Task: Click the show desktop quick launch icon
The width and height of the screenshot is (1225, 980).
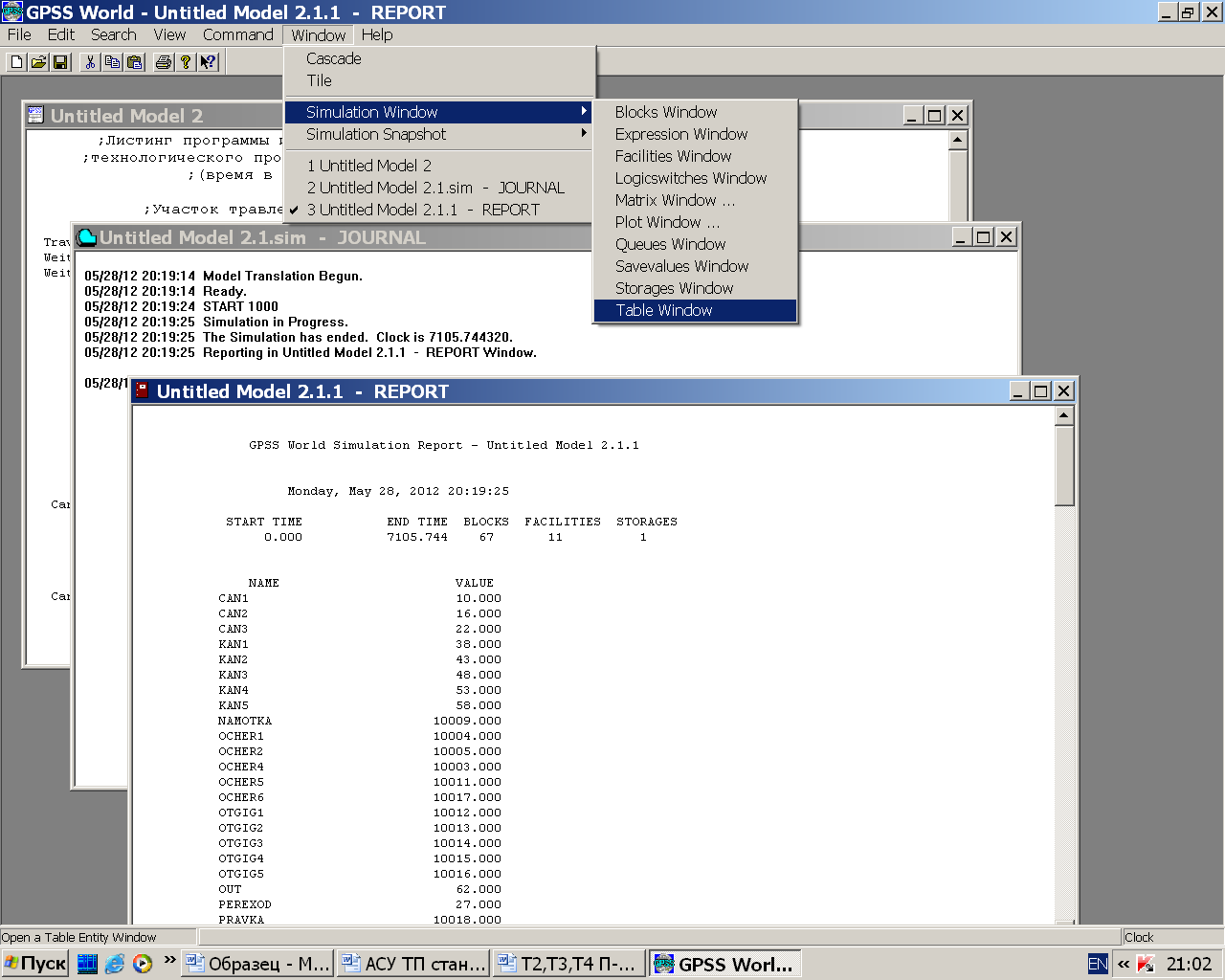Action: pyautogui.click(x=87, y=964)
